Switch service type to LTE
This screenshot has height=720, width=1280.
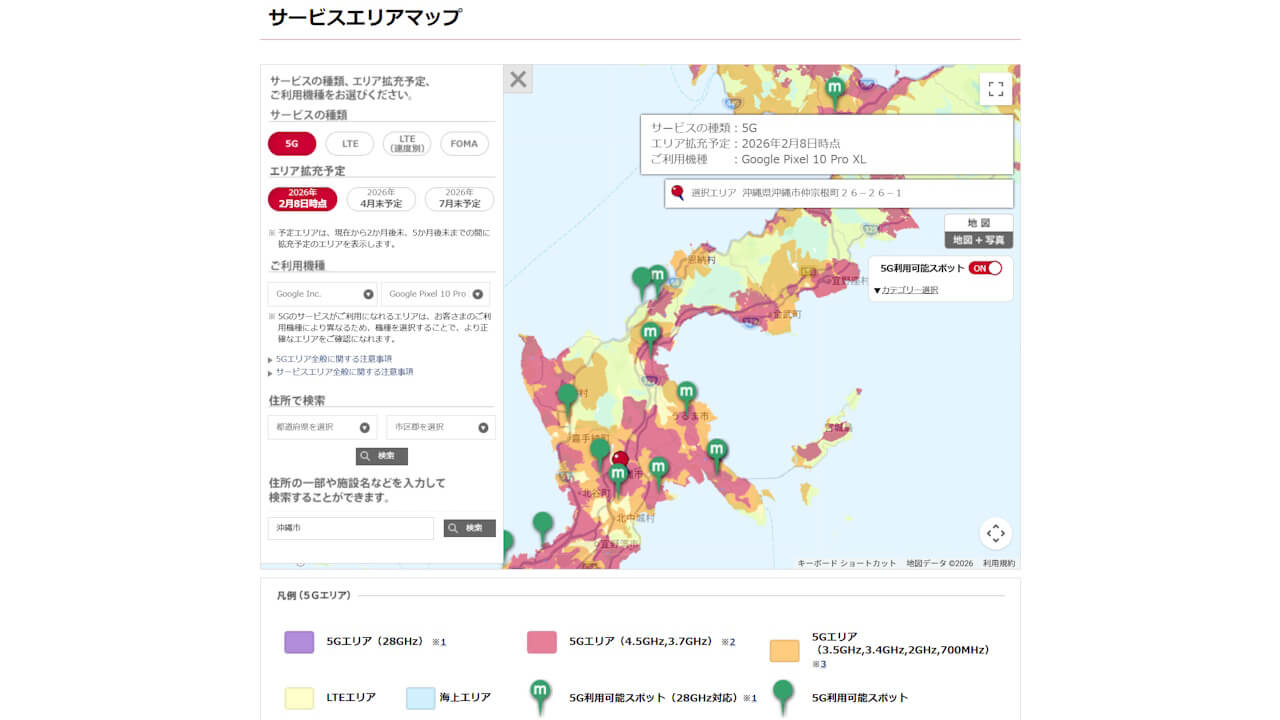pyautogui.click(x=348, y=143)
